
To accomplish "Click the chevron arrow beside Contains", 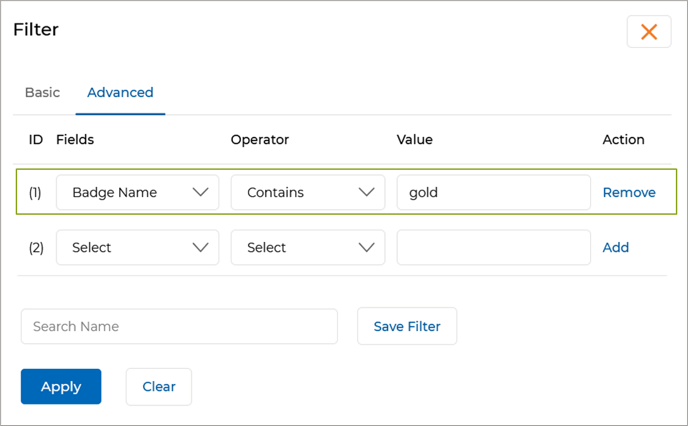I will 367,192.
